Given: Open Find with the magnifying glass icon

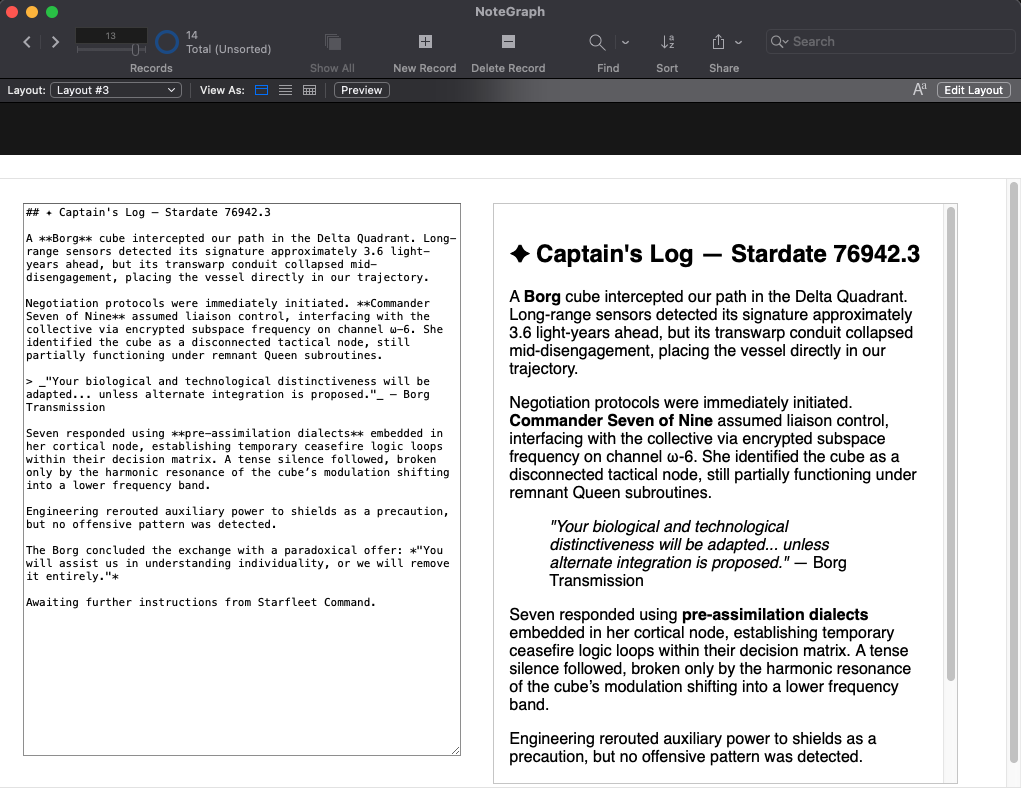Looking at the screenshot, I should coord(597,42).
